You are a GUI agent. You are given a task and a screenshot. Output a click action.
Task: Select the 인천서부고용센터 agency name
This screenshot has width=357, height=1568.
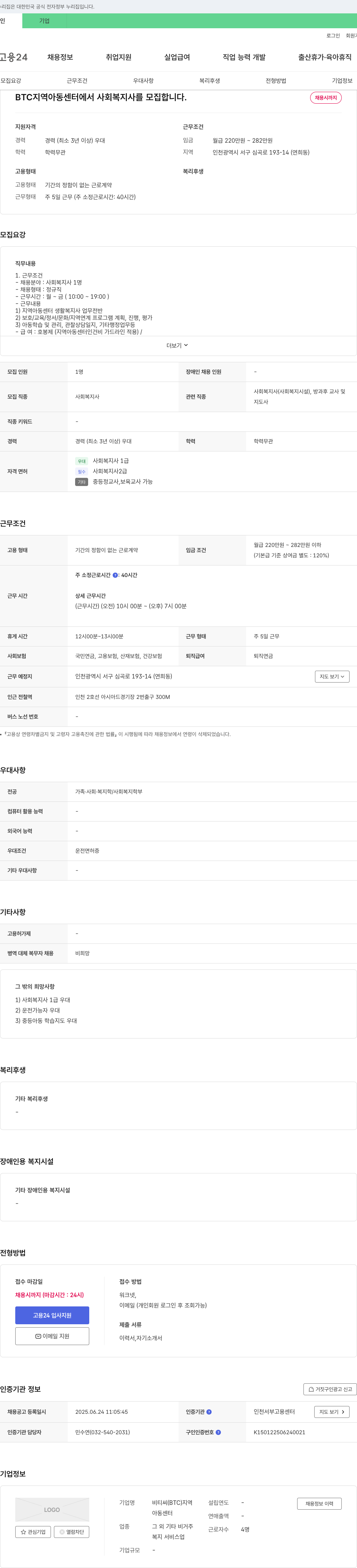point(274,1412)
